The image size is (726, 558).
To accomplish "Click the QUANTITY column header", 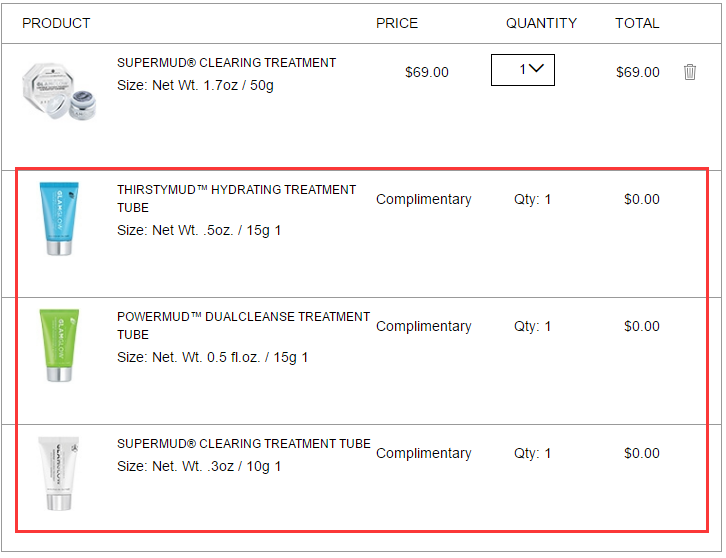I will click(x=541, y=23).
